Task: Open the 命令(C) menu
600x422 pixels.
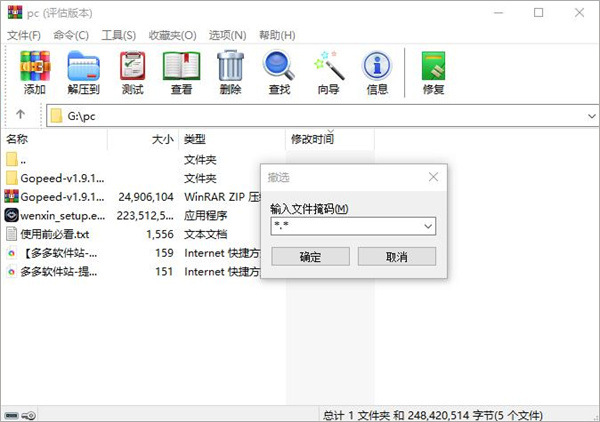Action: (x=71, y=35)
